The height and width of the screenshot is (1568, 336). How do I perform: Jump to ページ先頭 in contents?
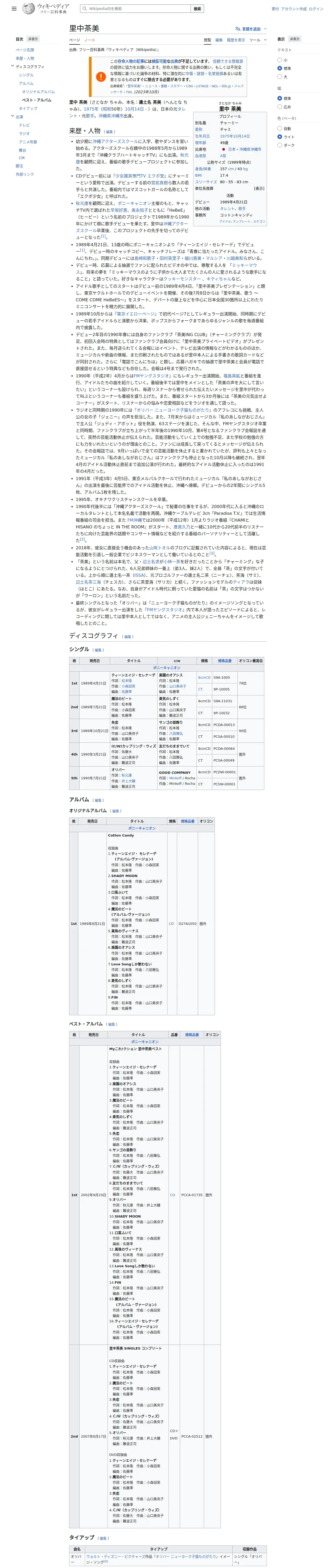(25, 50)
